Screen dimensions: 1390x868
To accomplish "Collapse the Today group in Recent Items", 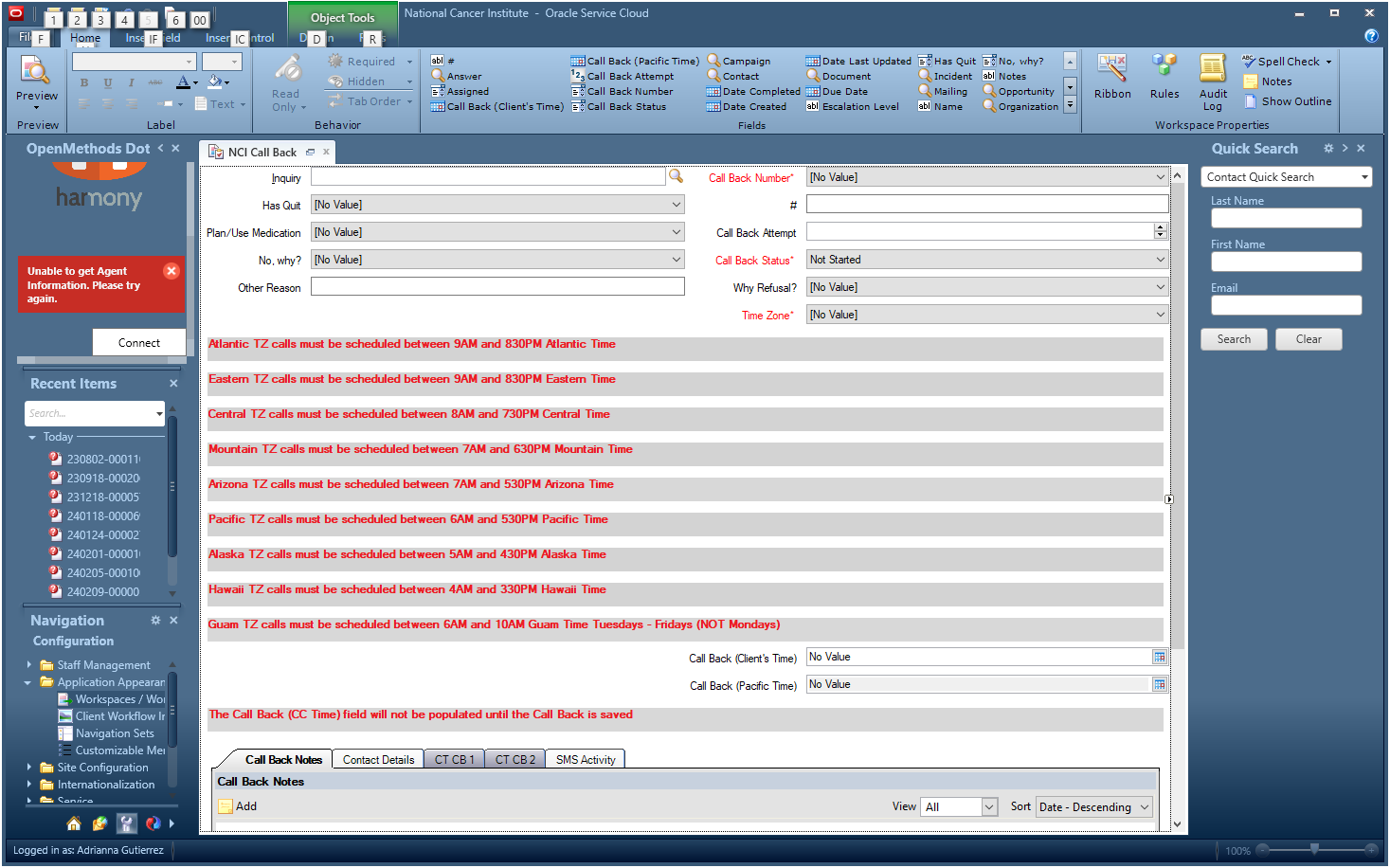I will tap(32, 437).
